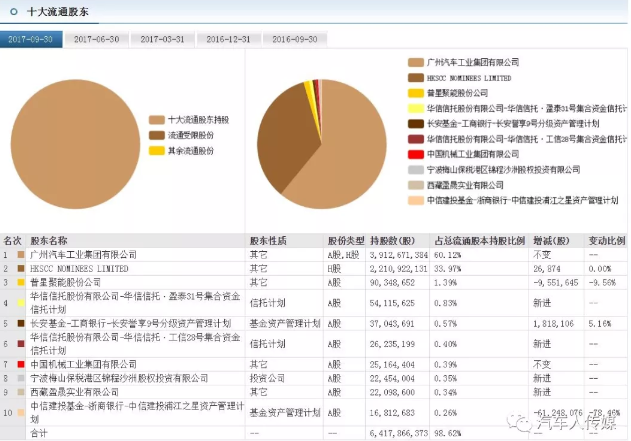Viewport: 631px width, 441px height.
Task: Click the 十大流通股东 section heading
Action: pyautogui.click(x=58, y=12)
